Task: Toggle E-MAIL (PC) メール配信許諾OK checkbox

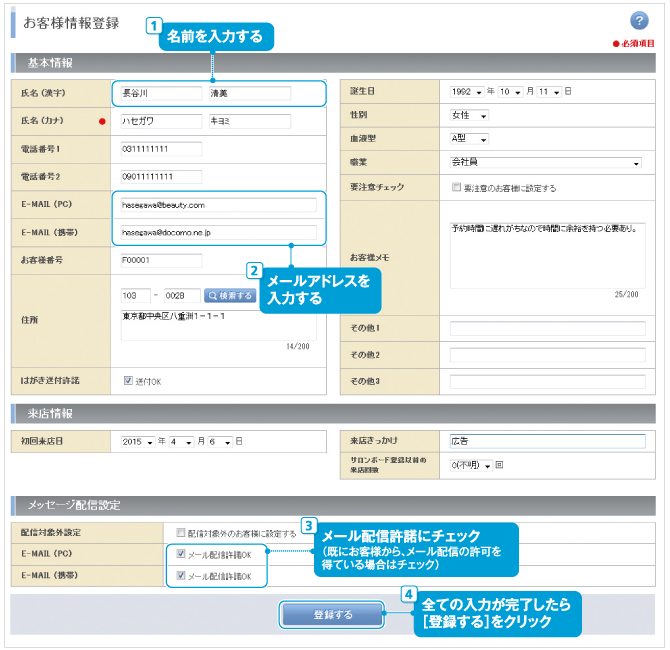Action: pos(180,554)
